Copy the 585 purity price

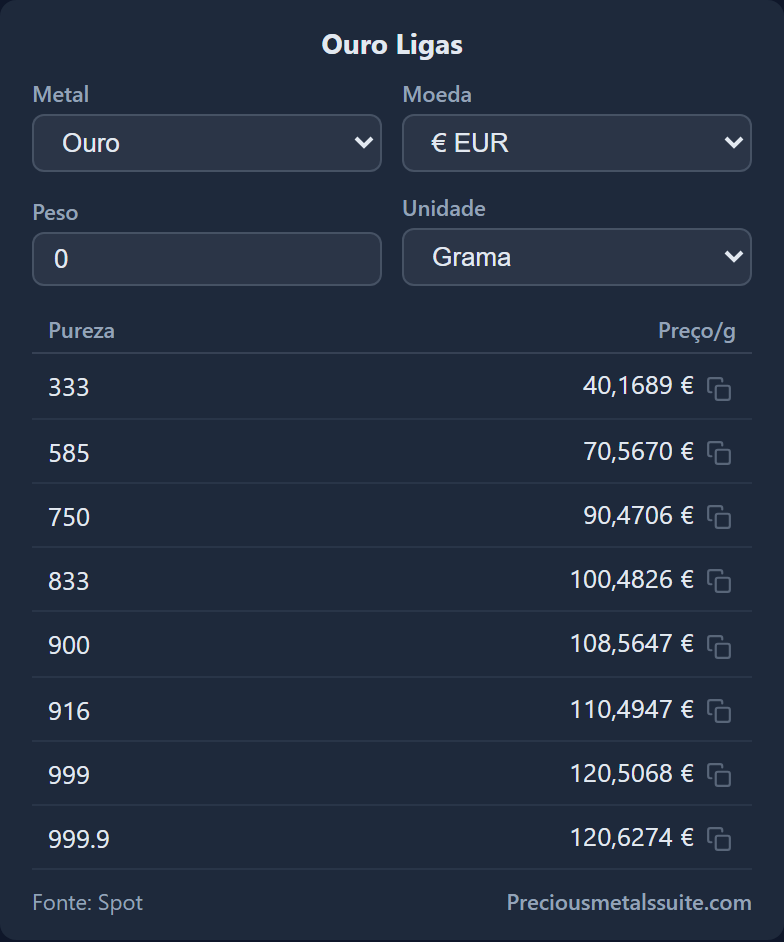point(719,452)
